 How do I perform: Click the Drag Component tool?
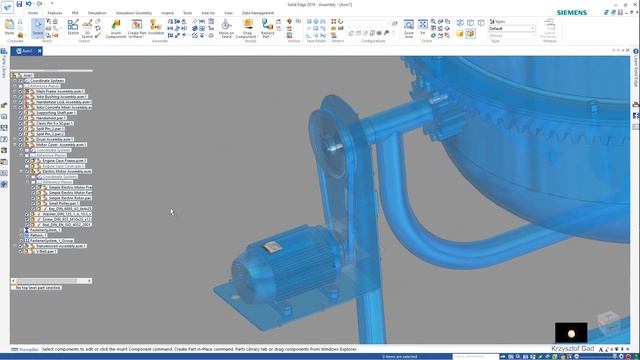click(246, 29)
